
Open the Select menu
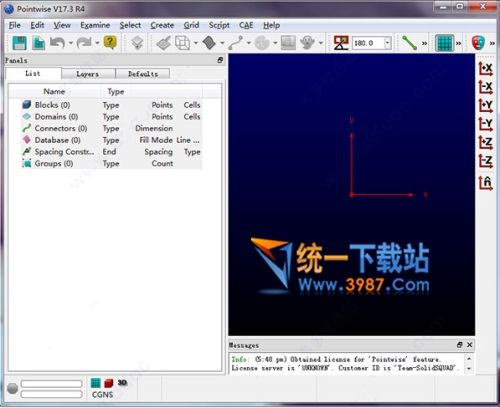point(130,25)
